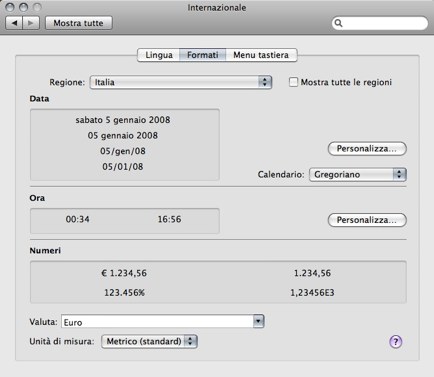Enable Mostra tutte le regioni checkbox
434x377 pixels.
293,82
